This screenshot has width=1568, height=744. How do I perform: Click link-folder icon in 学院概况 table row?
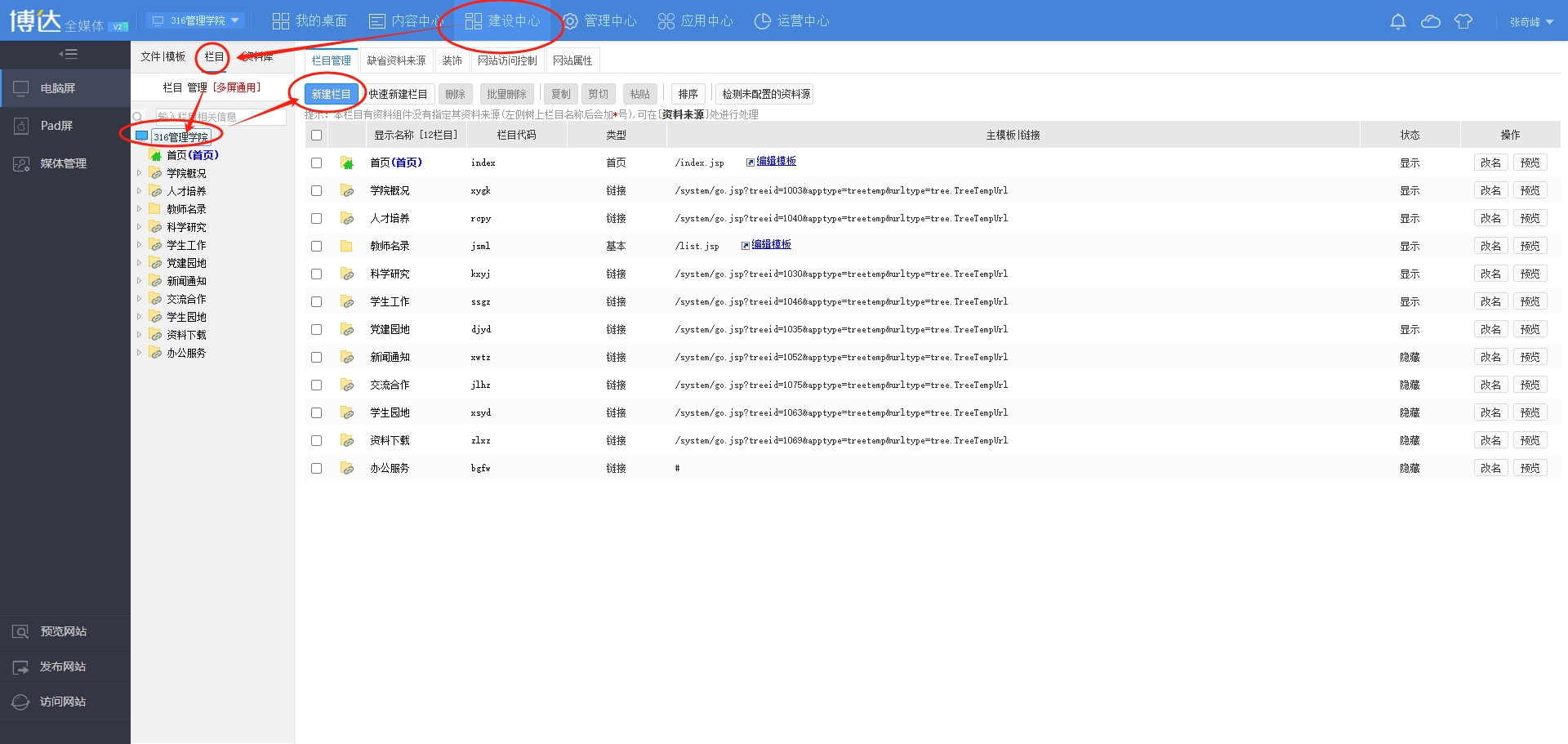tap(347, 190)
